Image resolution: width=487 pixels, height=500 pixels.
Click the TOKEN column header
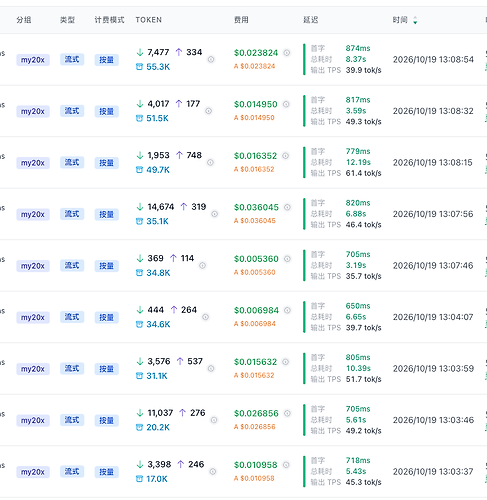pos(149,20)
